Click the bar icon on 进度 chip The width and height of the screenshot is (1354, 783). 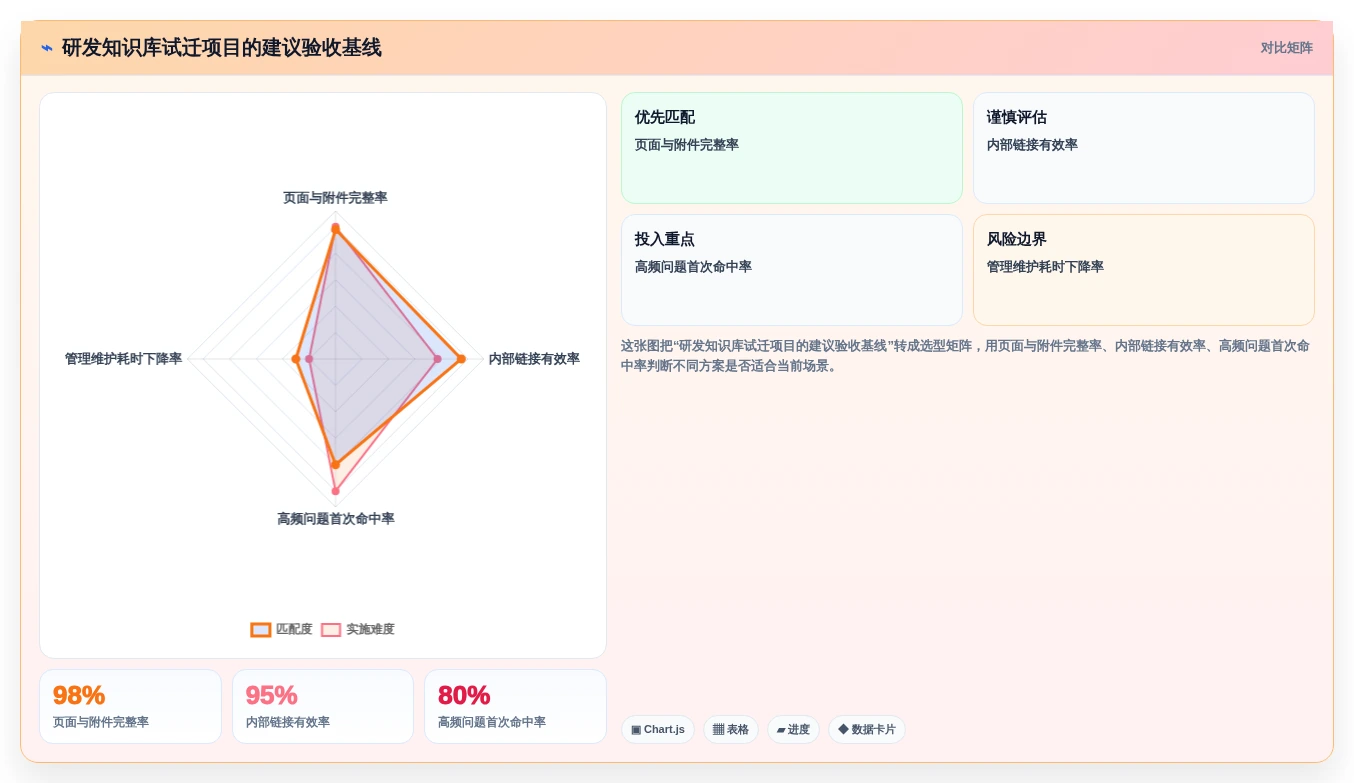click(x=781, y=730)
